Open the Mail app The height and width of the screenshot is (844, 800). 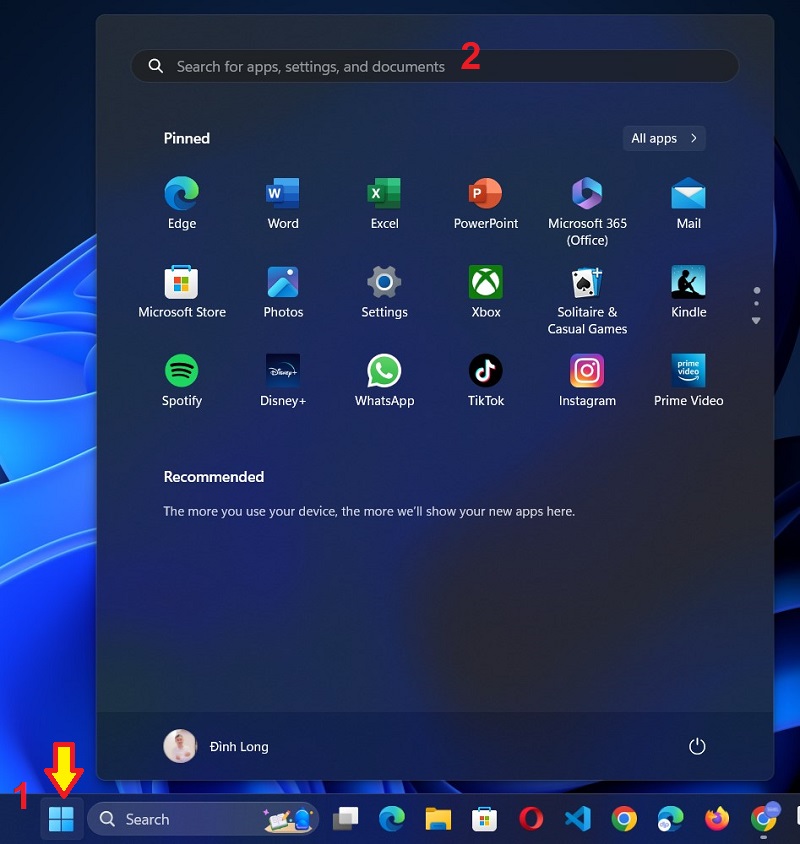point(688,203)
